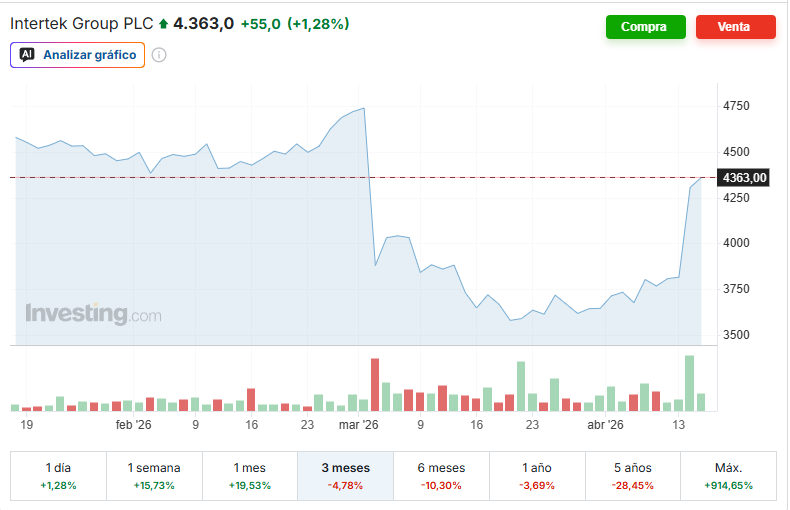Click the 4363,00 price label on axis
This screenshot has width=790, height=510.
pos(744,177)
